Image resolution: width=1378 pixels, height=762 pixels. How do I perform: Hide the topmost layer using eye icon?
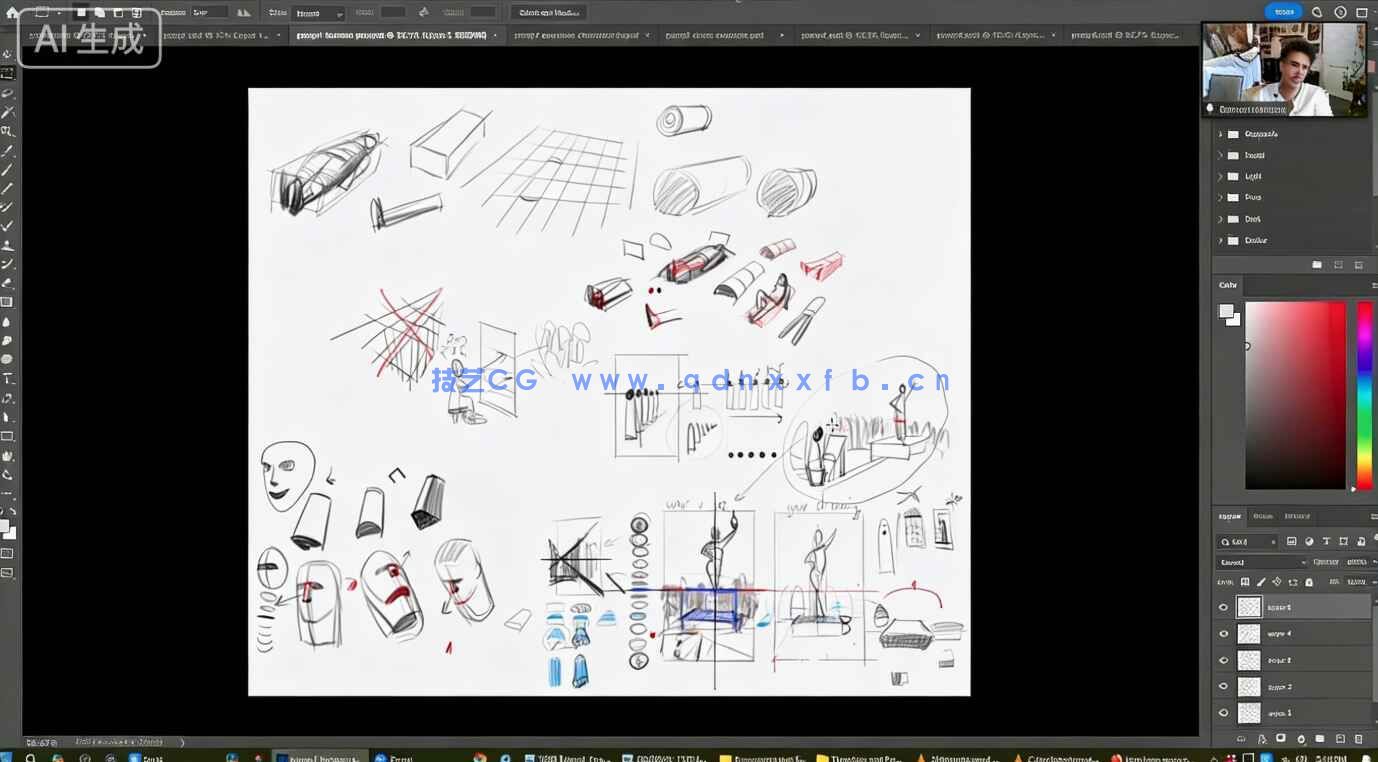1223,607
